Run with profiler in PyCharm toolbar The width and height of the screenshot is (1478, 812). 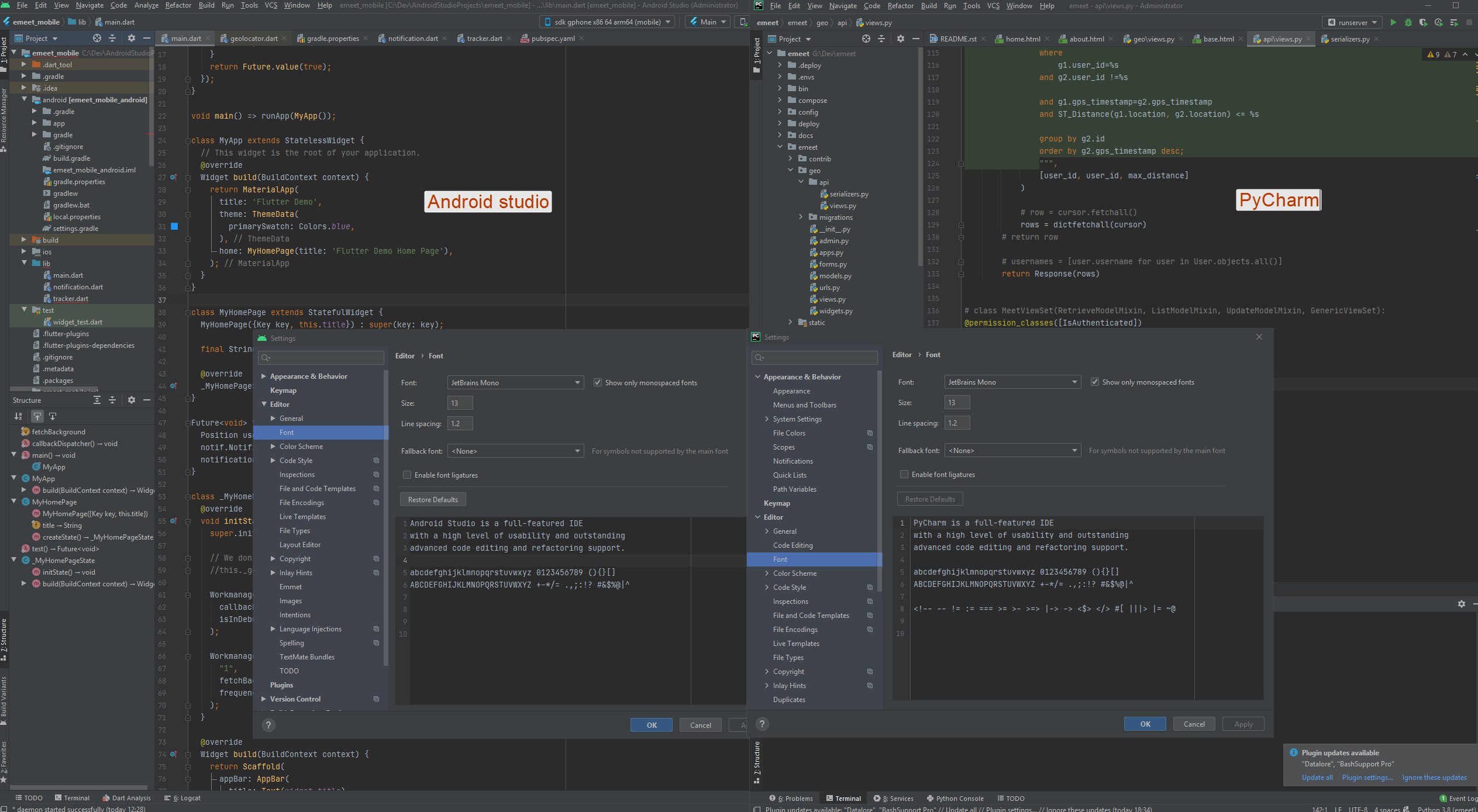coord(1439,22)
